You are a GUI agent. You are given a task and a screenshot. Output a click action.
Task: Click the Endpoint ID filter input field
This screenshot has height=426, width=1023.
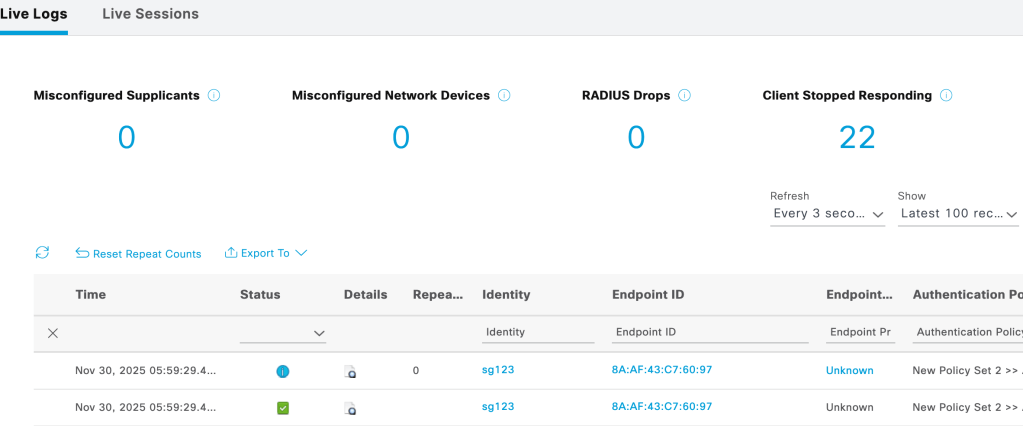pyautogui.click(x=709, y=332)
